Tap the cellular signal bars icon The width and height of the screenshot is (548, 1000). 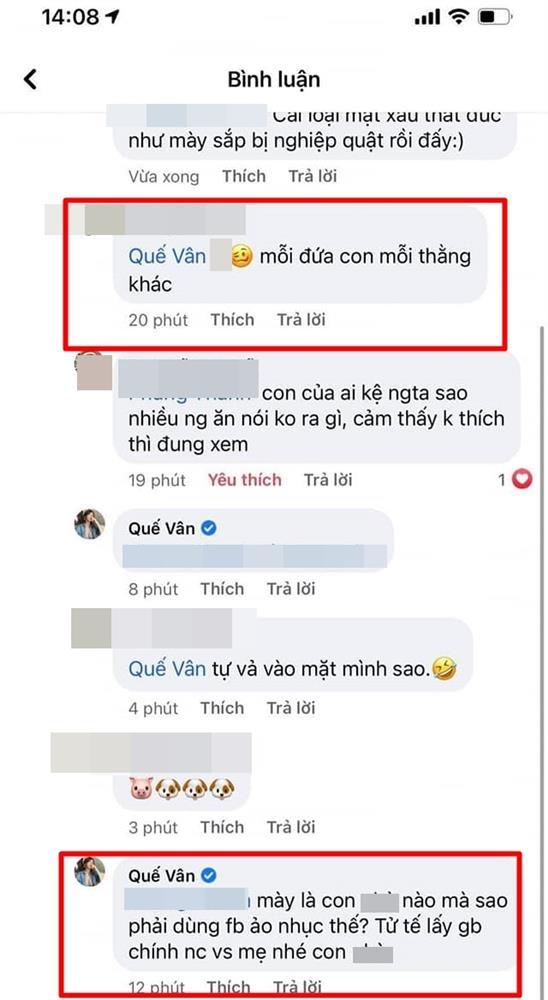[427, 18]
